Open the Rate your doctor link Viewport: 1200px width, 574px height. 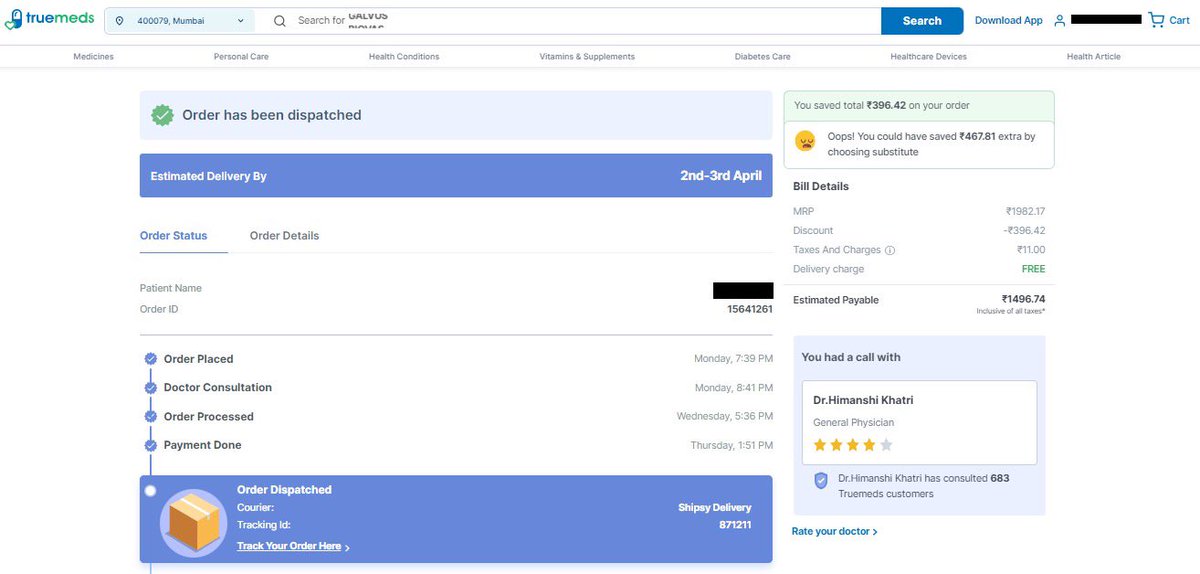point(835,531)
